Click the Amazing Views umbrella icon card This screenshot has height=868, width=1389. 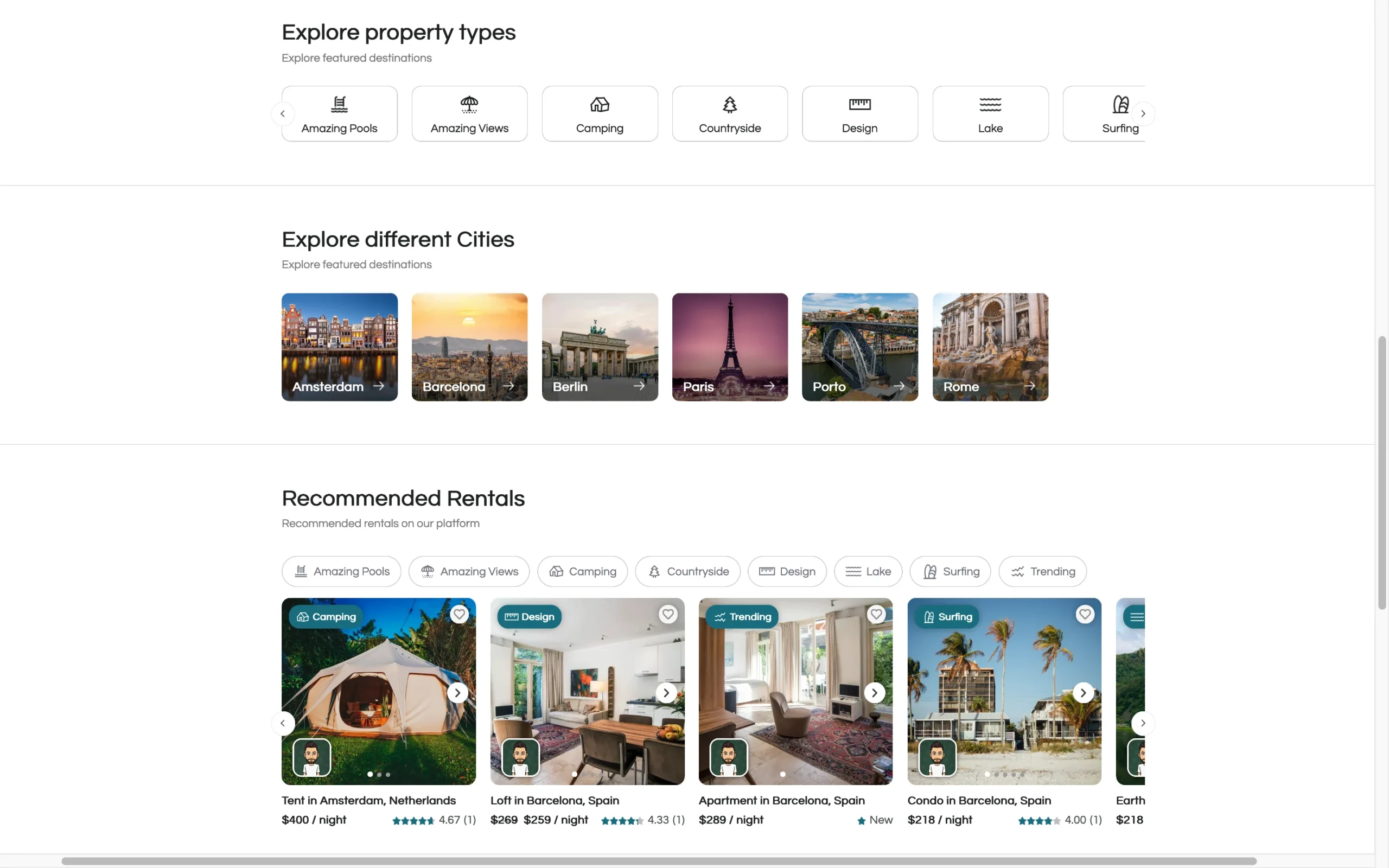[469, 114]
